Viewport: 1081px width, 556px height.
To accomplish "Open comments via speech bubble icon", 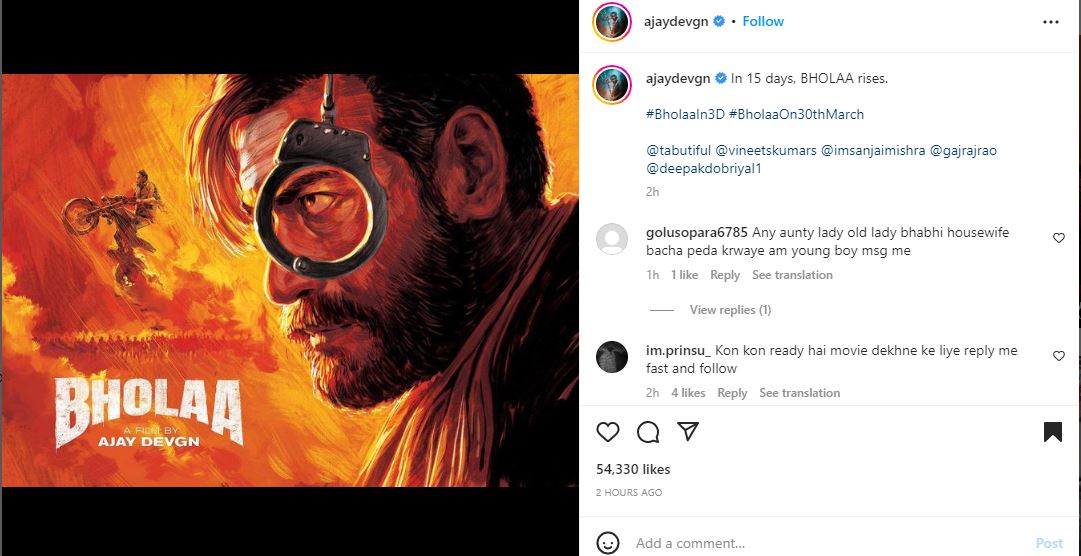I will pos(648,432).
